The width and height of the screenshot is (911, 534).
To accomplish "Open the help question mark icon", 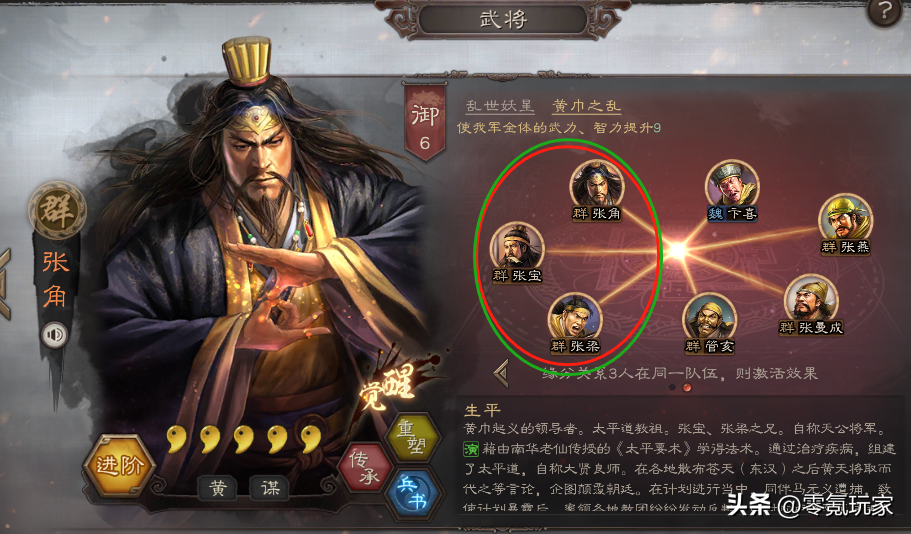I will click(884, 12).
